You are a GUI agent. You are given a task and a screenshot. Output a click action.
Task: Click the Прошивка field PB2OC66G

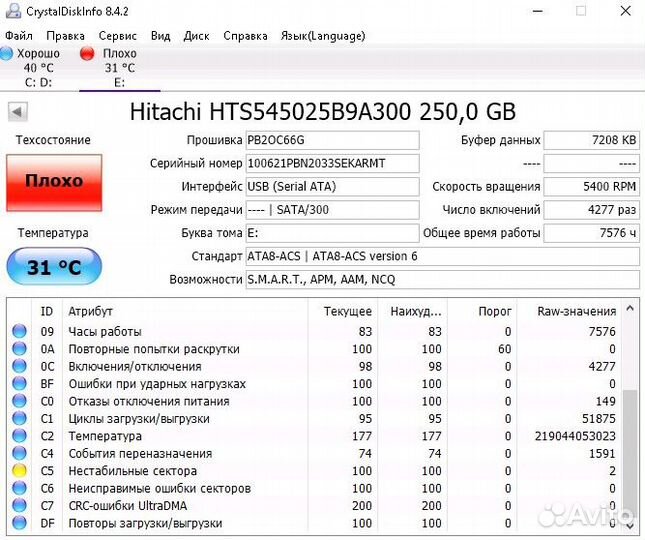[x=332, y=140]
